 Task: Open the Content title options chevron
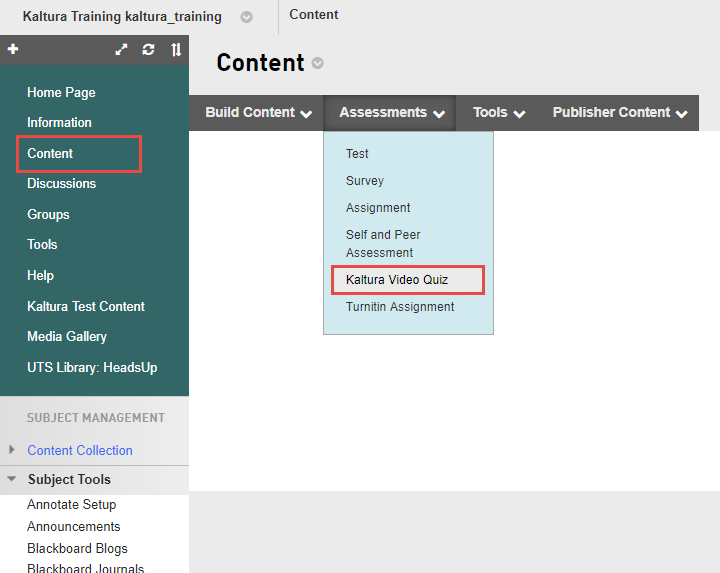pyautogui.click(x=318, y=63)
